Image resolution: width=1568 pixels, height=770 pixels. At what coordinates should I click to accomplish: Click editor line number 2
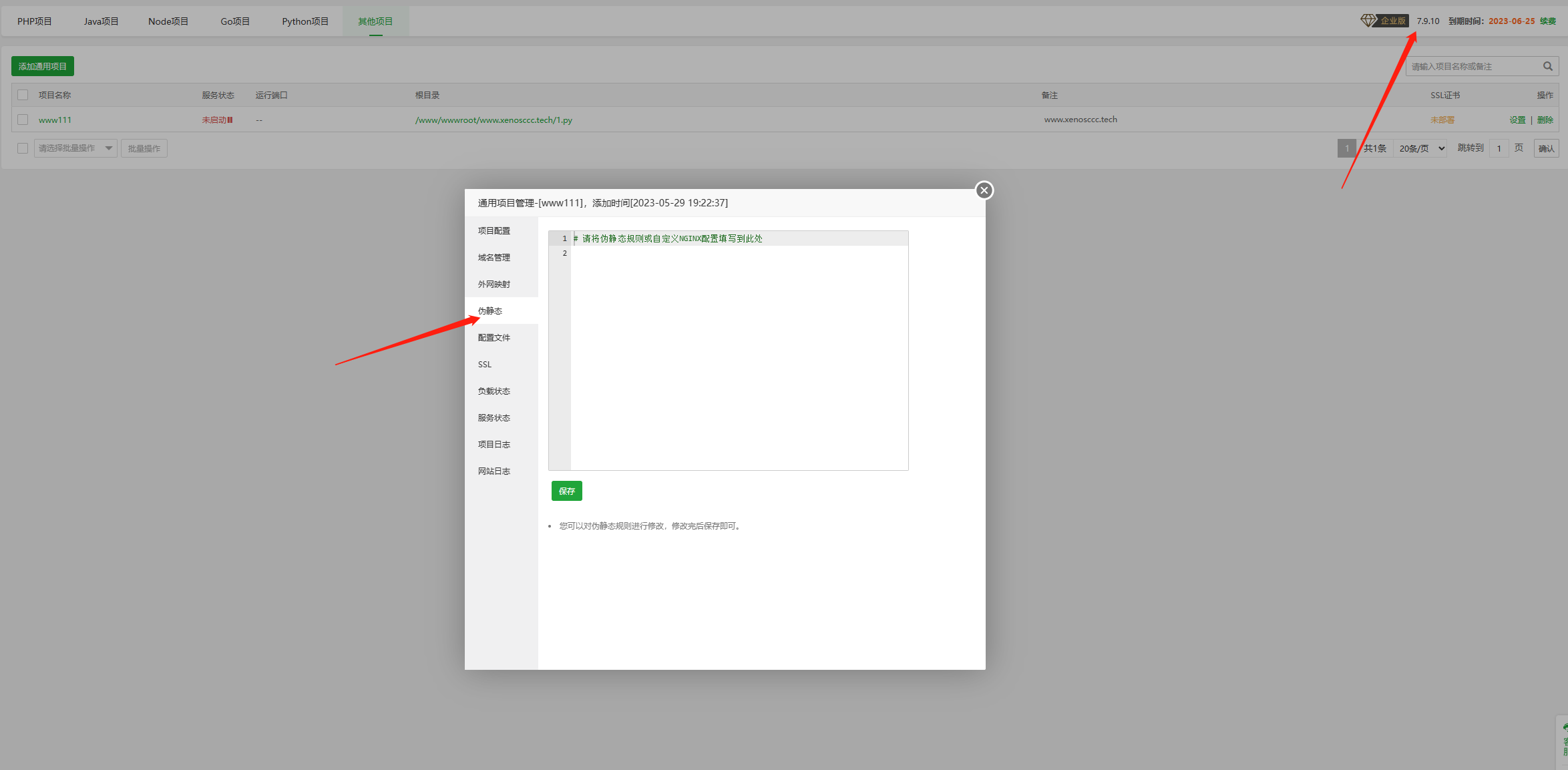564,253
